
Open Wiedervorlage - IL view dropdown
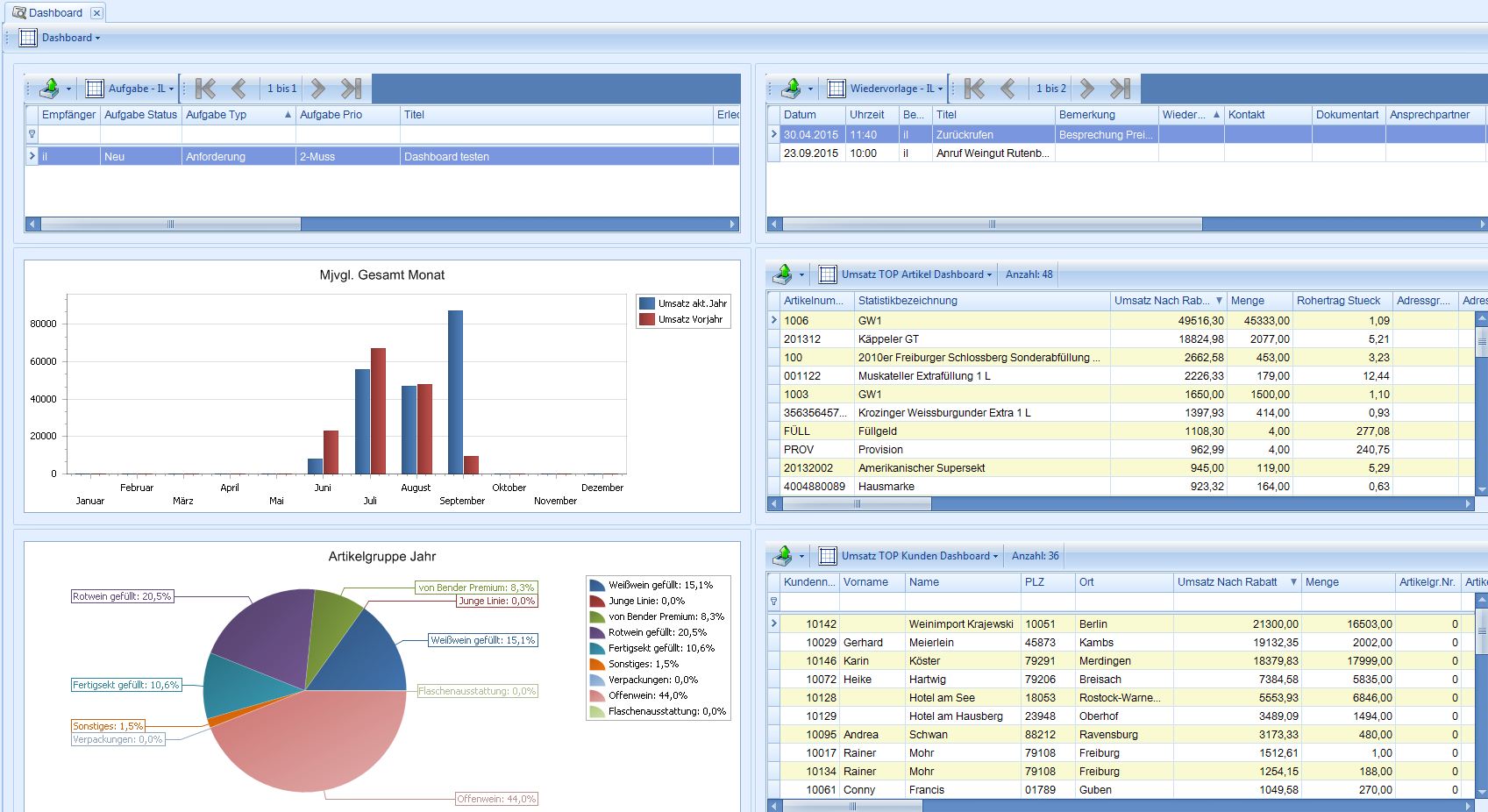pos(896,89)
